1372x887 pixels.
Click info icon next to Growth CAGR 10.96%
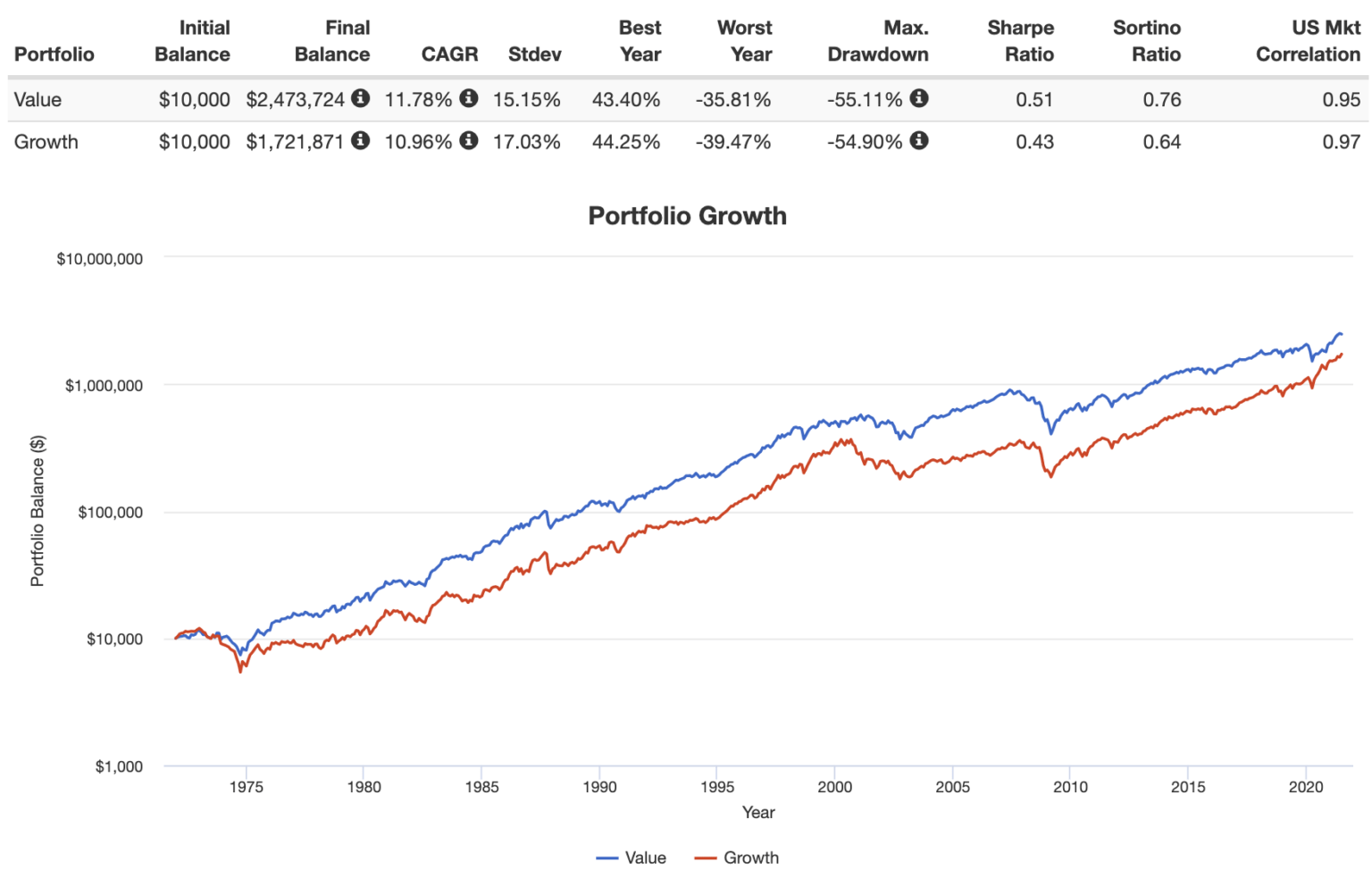coord(469,140)
